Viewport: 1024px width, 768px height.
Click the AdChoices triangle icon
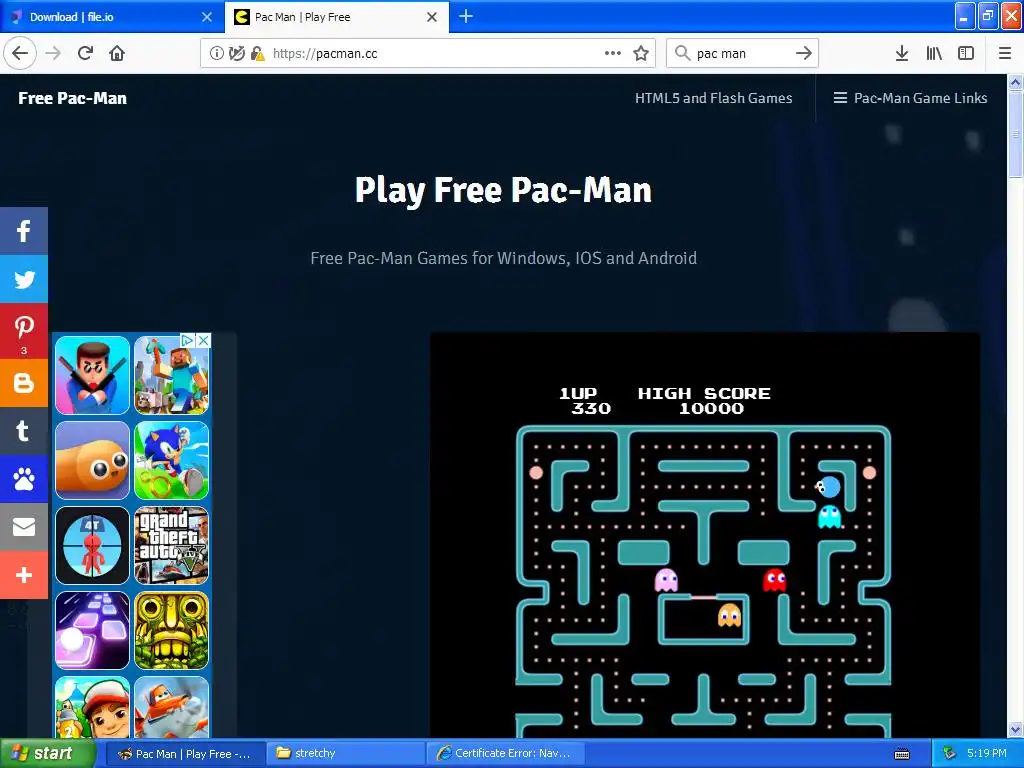pyautogui.click(x=187, y=340)
